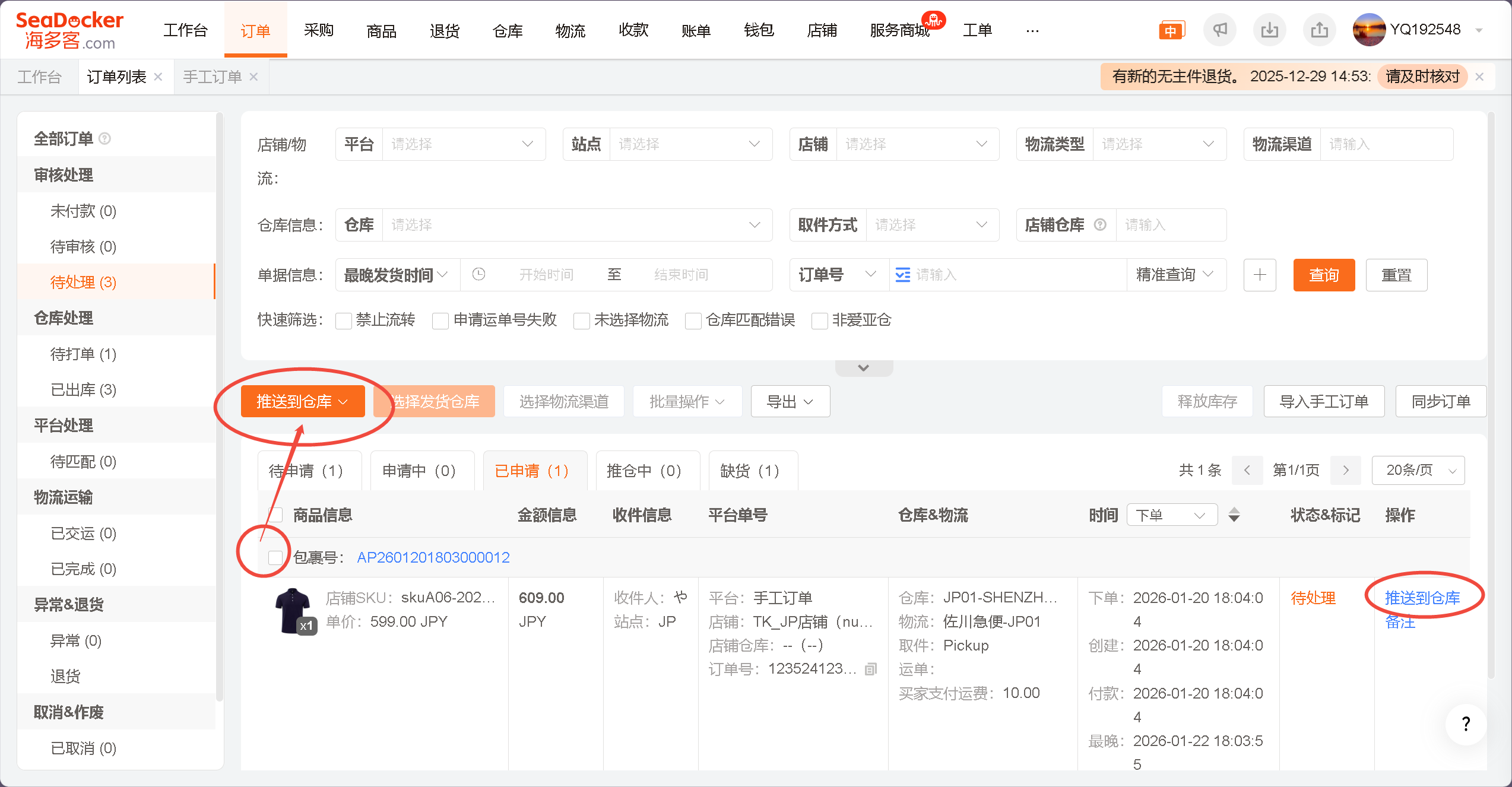The height and width of the screenshot is (787, 1512).
Task: Enable the 禁止流转 quick filter checkbox
Action: click(x=344, y=320)
